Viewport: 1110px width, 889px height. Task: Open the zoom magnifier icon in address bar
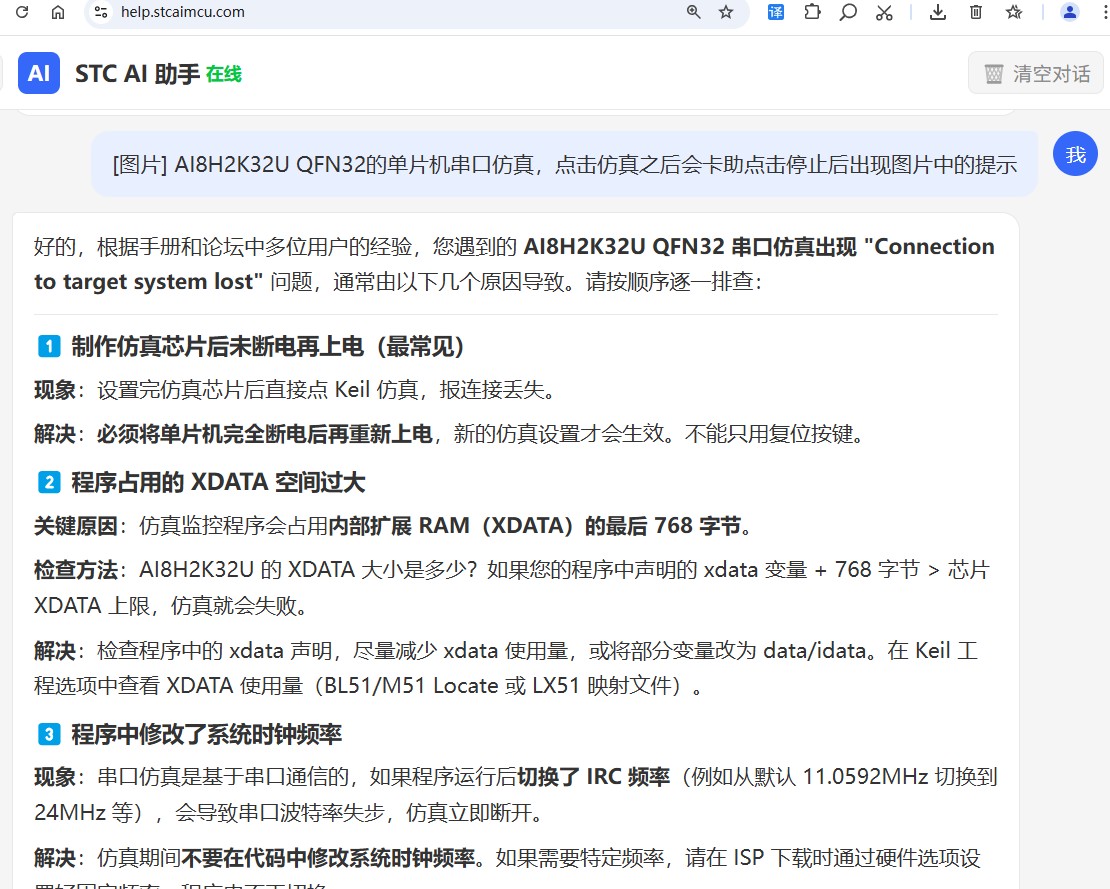point(694,12)
